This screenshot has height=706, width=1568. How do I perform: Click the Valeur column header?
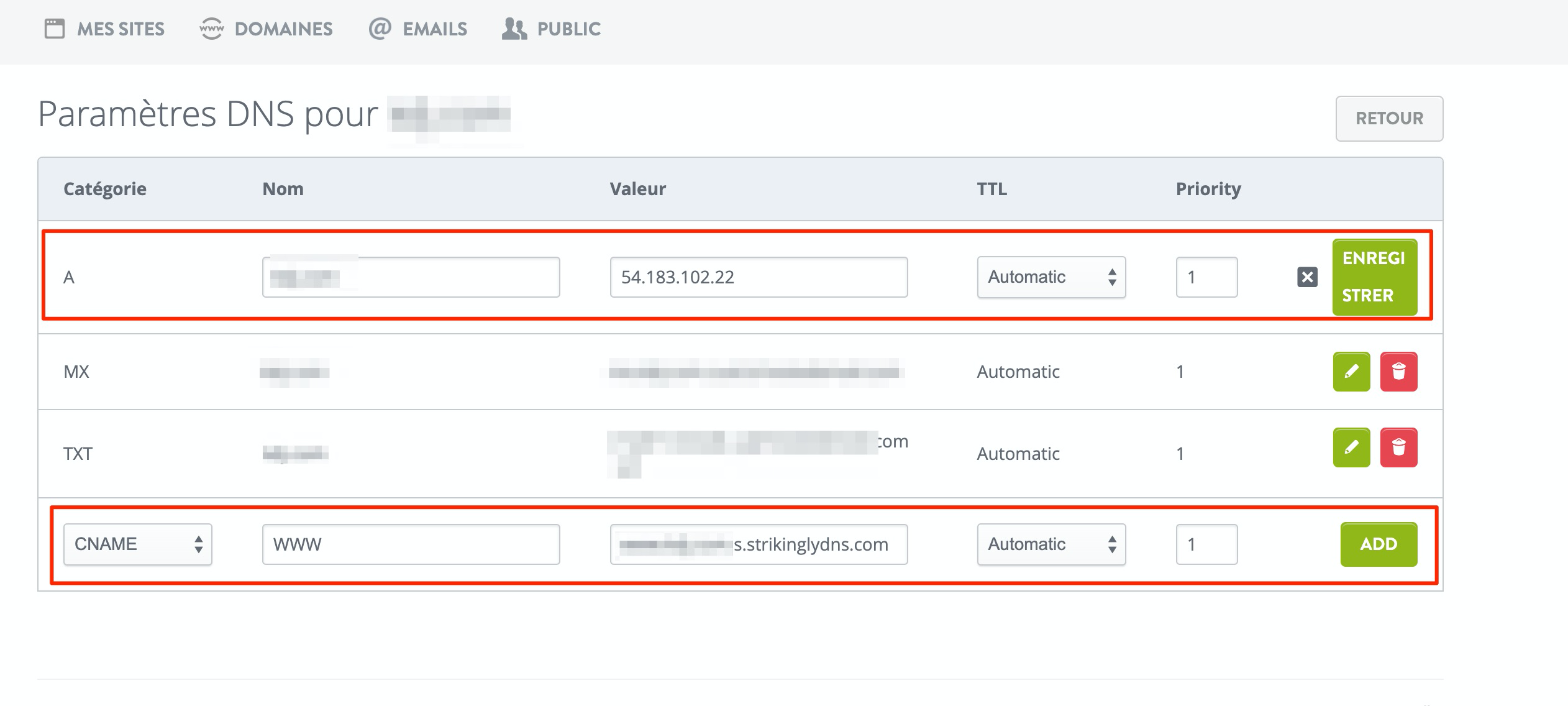click(x=638, y=189)
